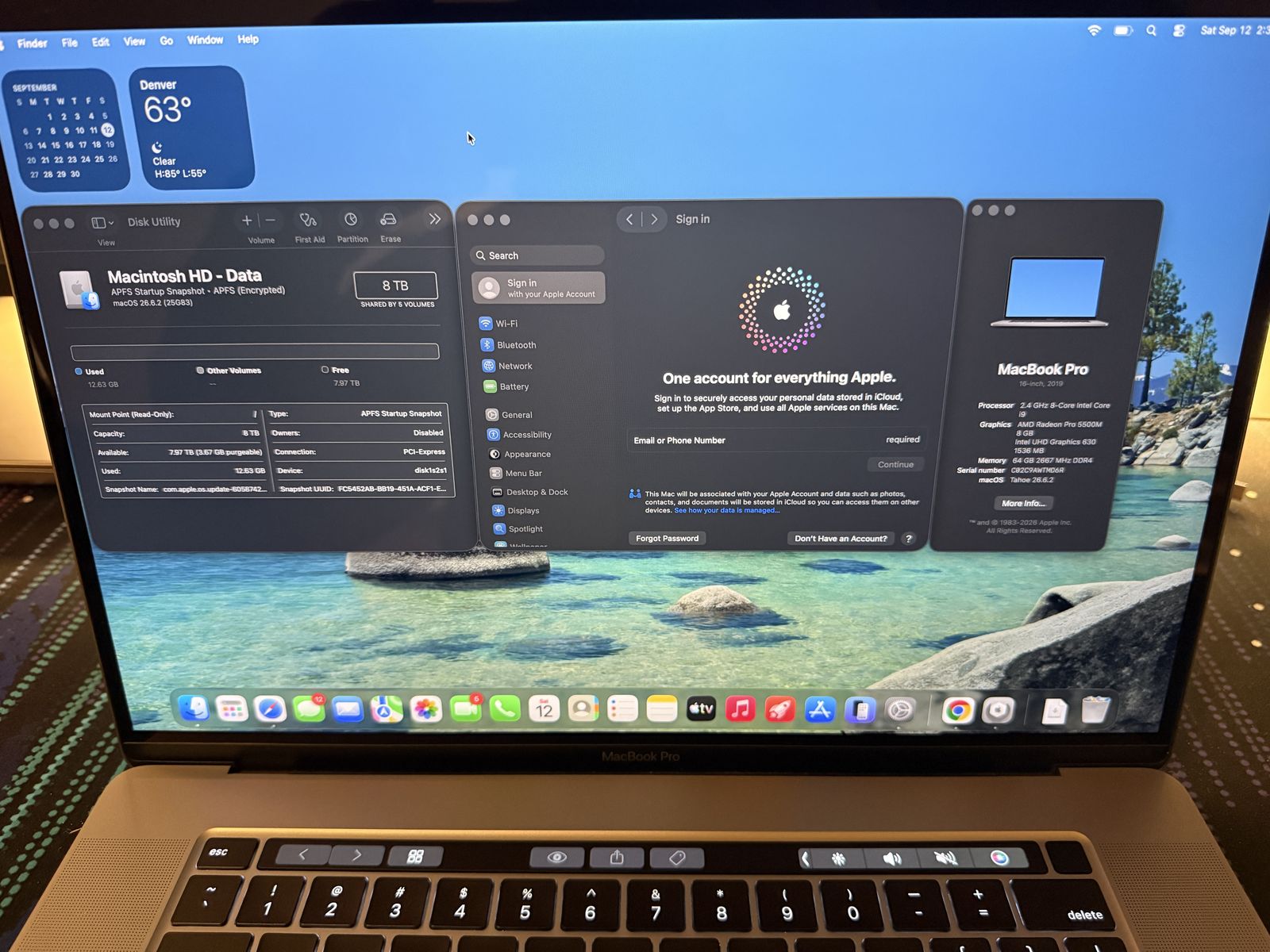1270x952 pixels.
Task: Open the Partition tool in Disk Utility
Action: tap(351, 219)
